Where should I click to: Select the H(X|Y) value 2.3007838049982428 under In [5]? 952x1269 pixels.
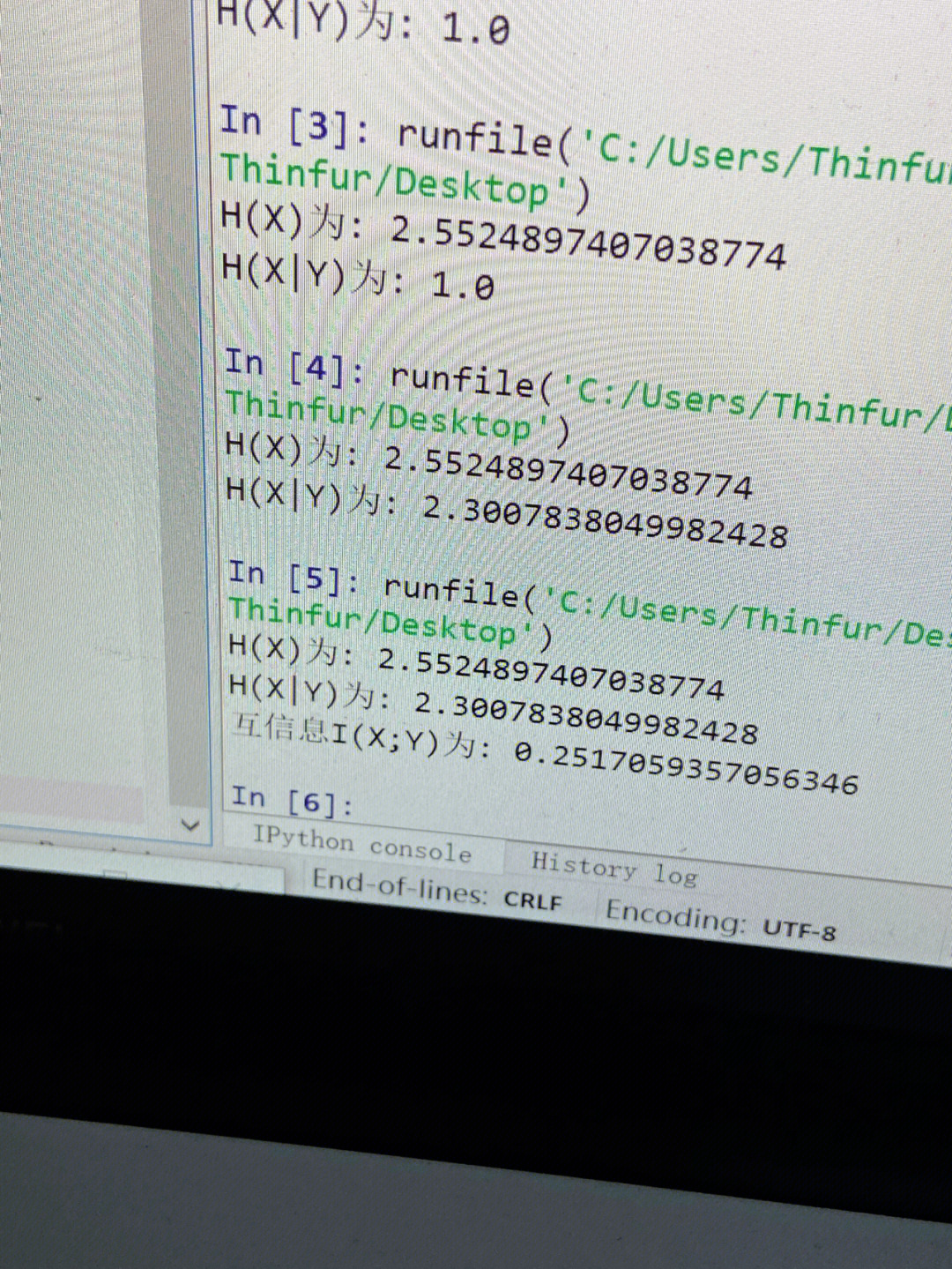coord(586,717)
